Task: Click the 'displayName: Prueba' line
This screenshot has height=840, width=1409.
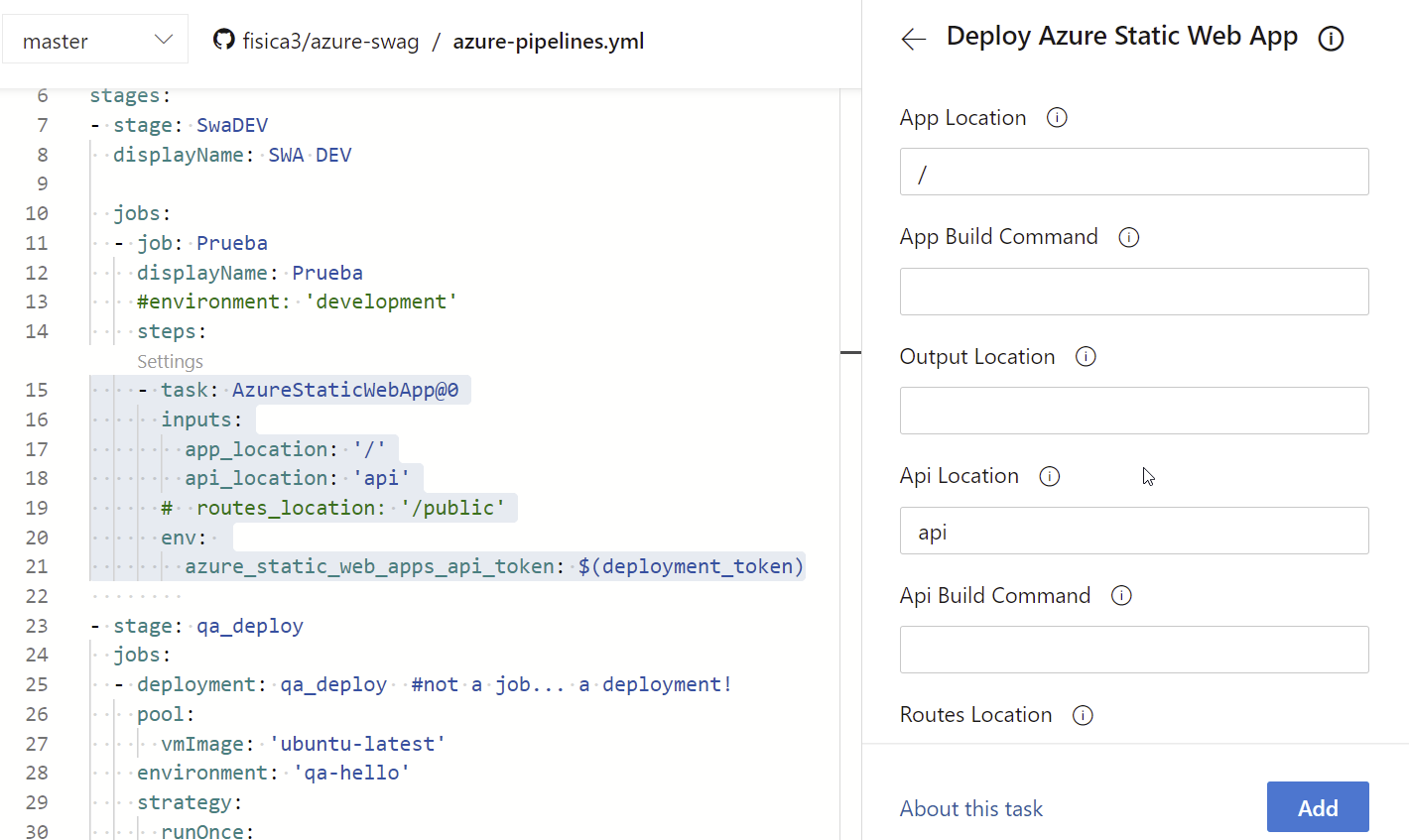Action: point(250,273)
